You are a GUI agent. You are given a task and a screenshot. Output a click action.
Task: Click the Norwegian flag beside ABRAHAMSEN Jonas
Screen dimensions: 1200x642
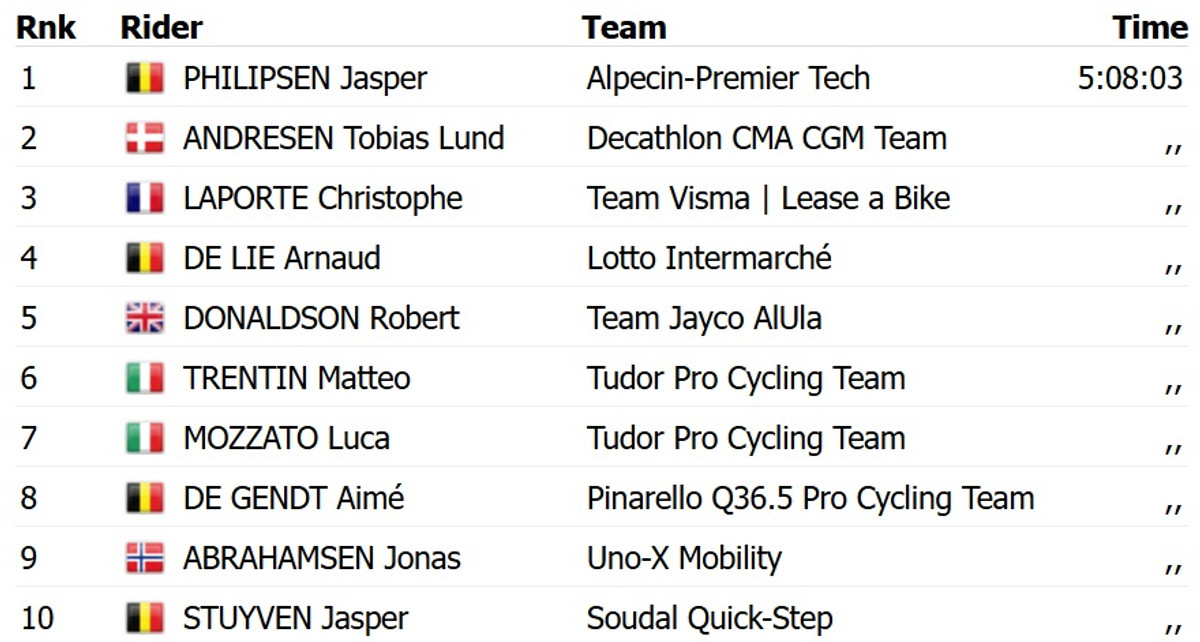tap(145, 559)
